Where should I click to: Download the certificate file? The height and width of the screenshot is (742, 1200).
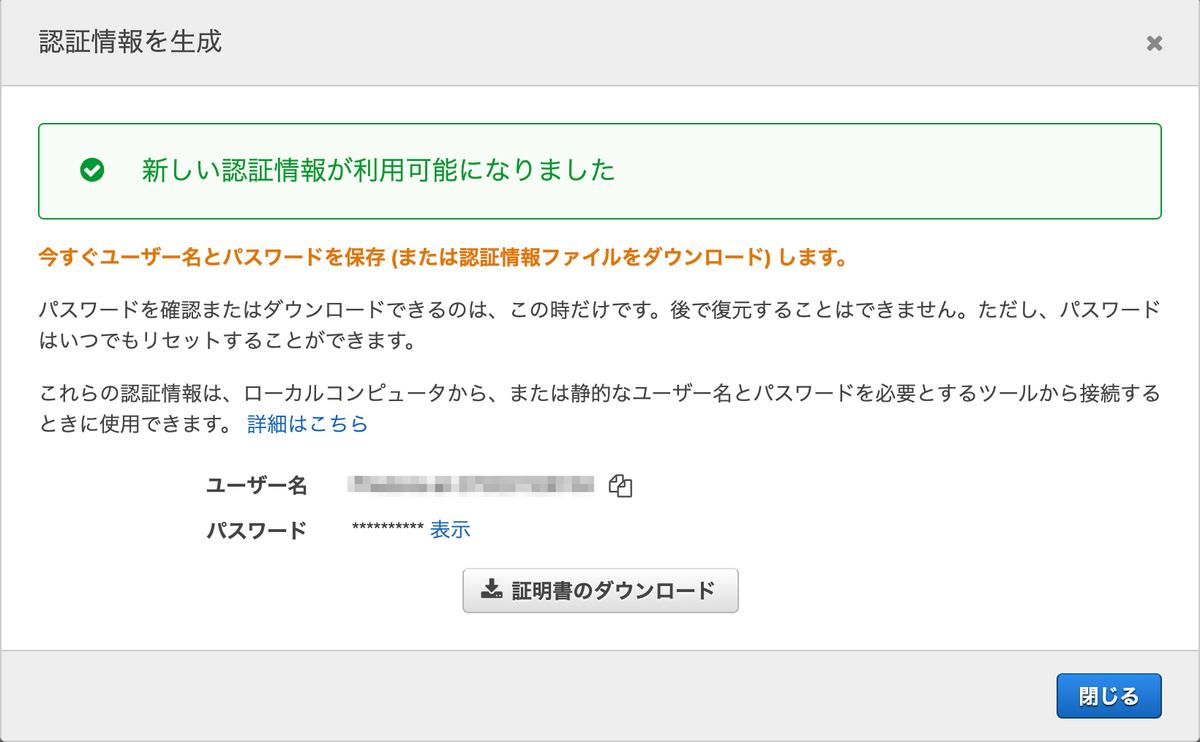pyautogui.click(x=600, y=590)
